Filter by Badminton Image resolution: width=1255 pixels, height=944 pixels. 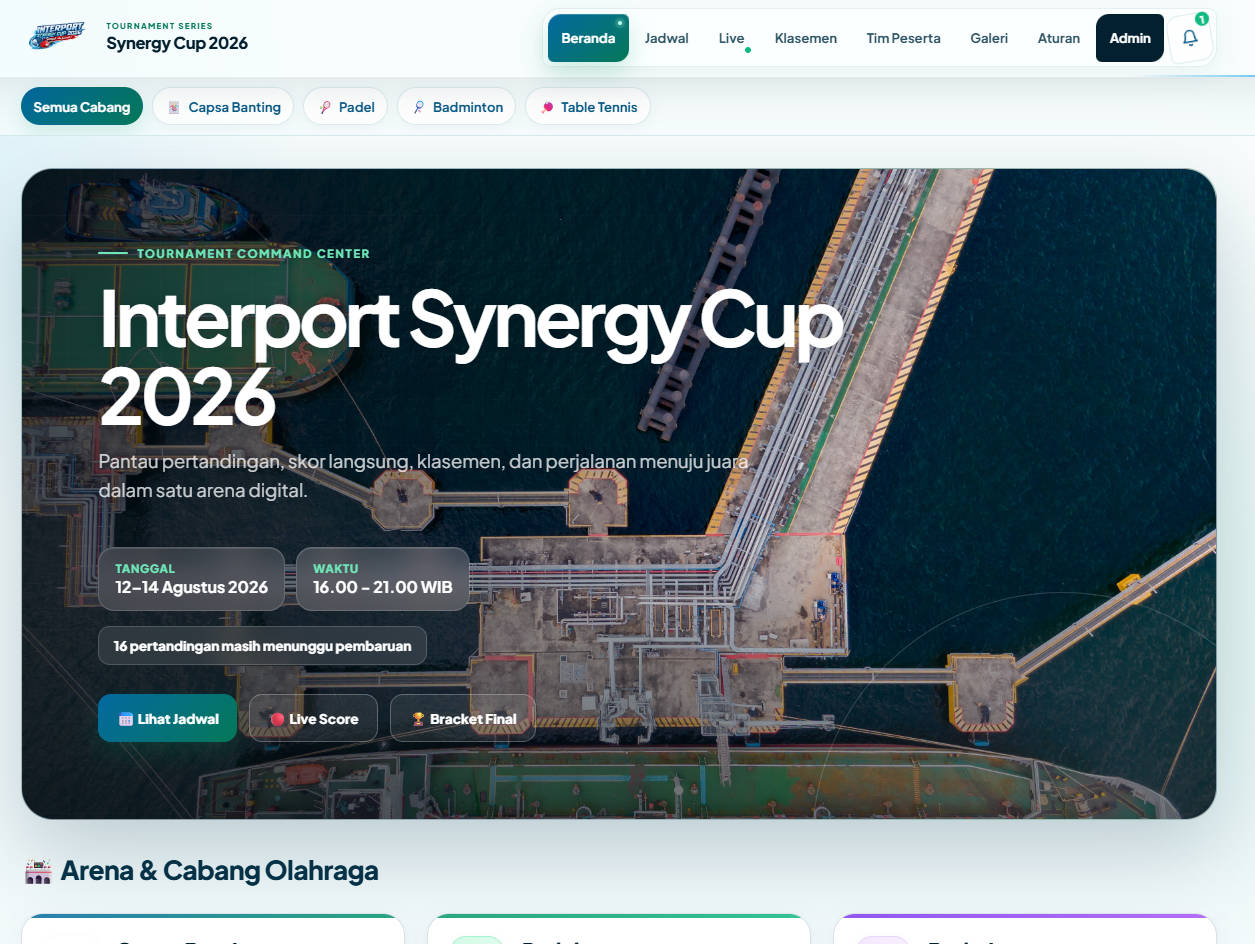[456, 107]
